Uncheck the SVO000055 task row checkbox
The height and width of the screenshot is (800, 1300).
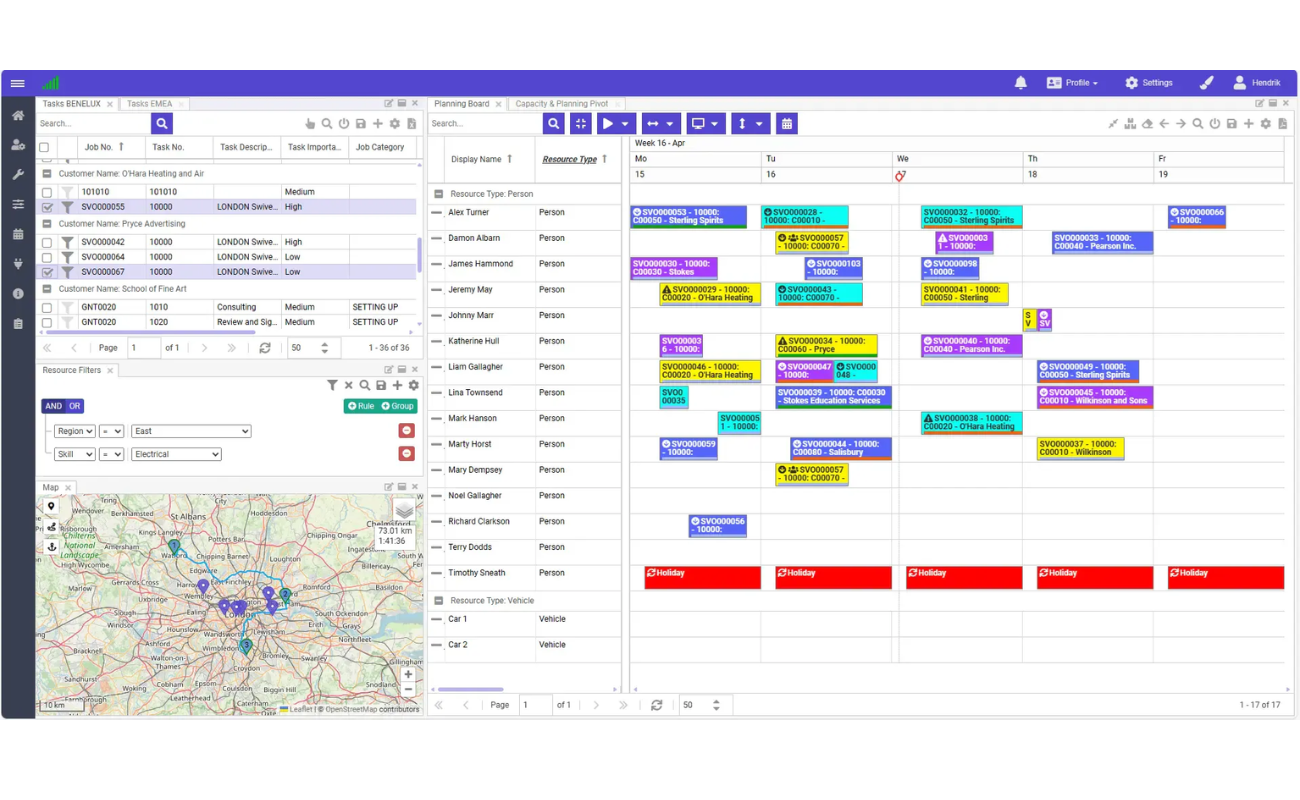coord(47,207)
